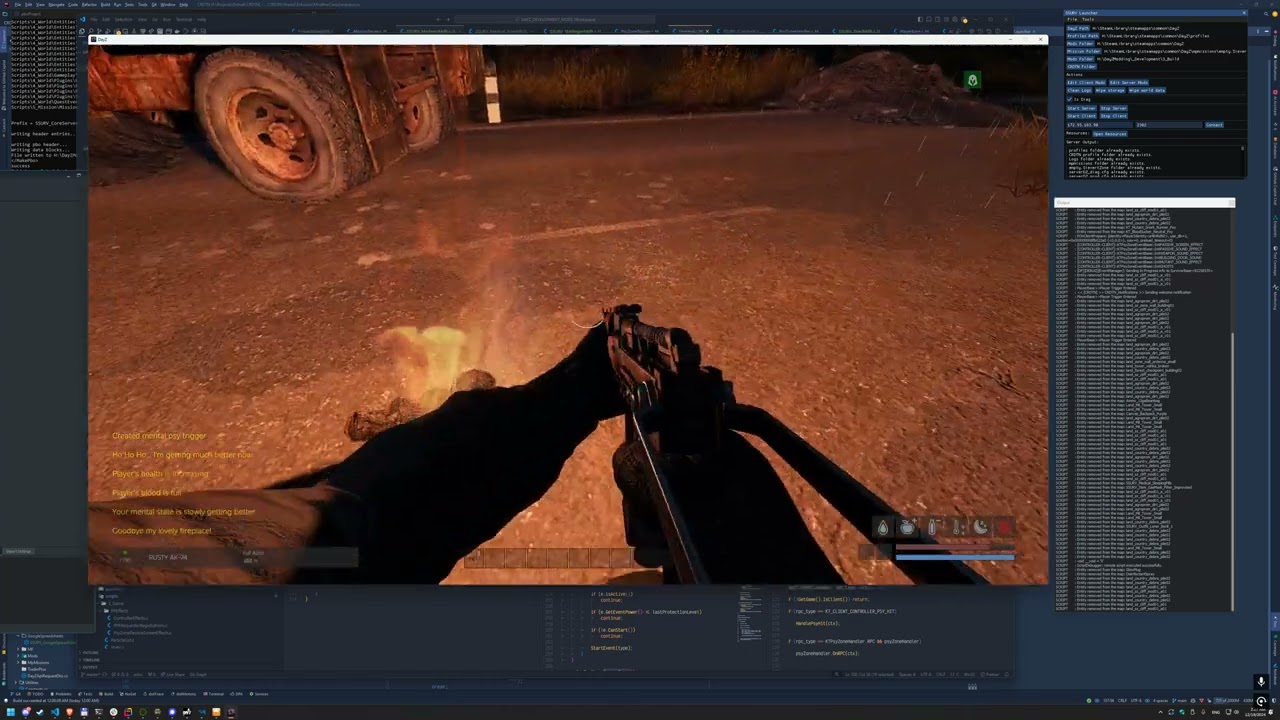Open VS Code Selection menu
The width and height of the screenshot is (1280, 720).
pos(124,19)
